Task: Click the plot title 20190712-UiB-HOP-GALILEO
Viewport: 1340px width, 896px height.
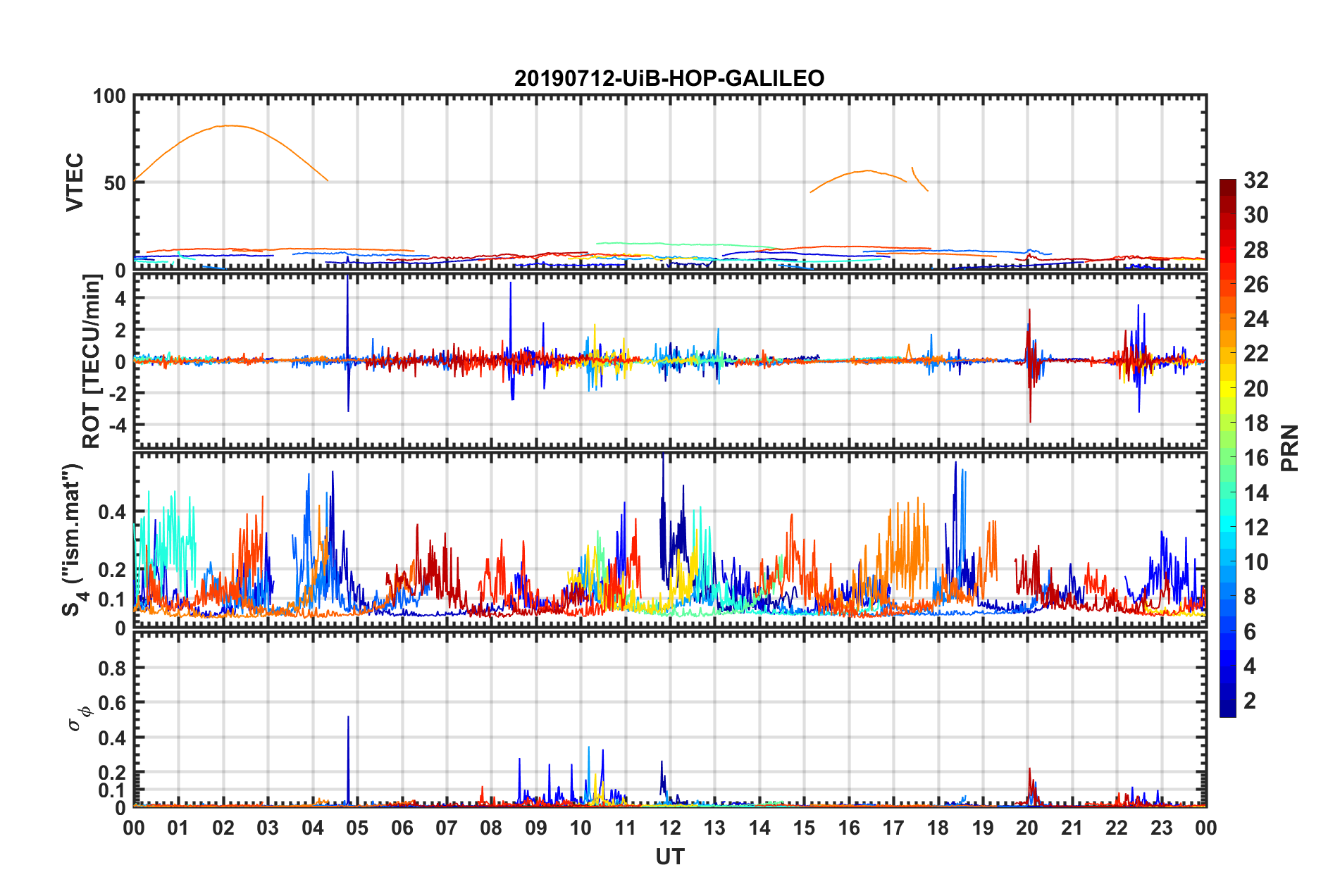Action: (x=669, y=78)
